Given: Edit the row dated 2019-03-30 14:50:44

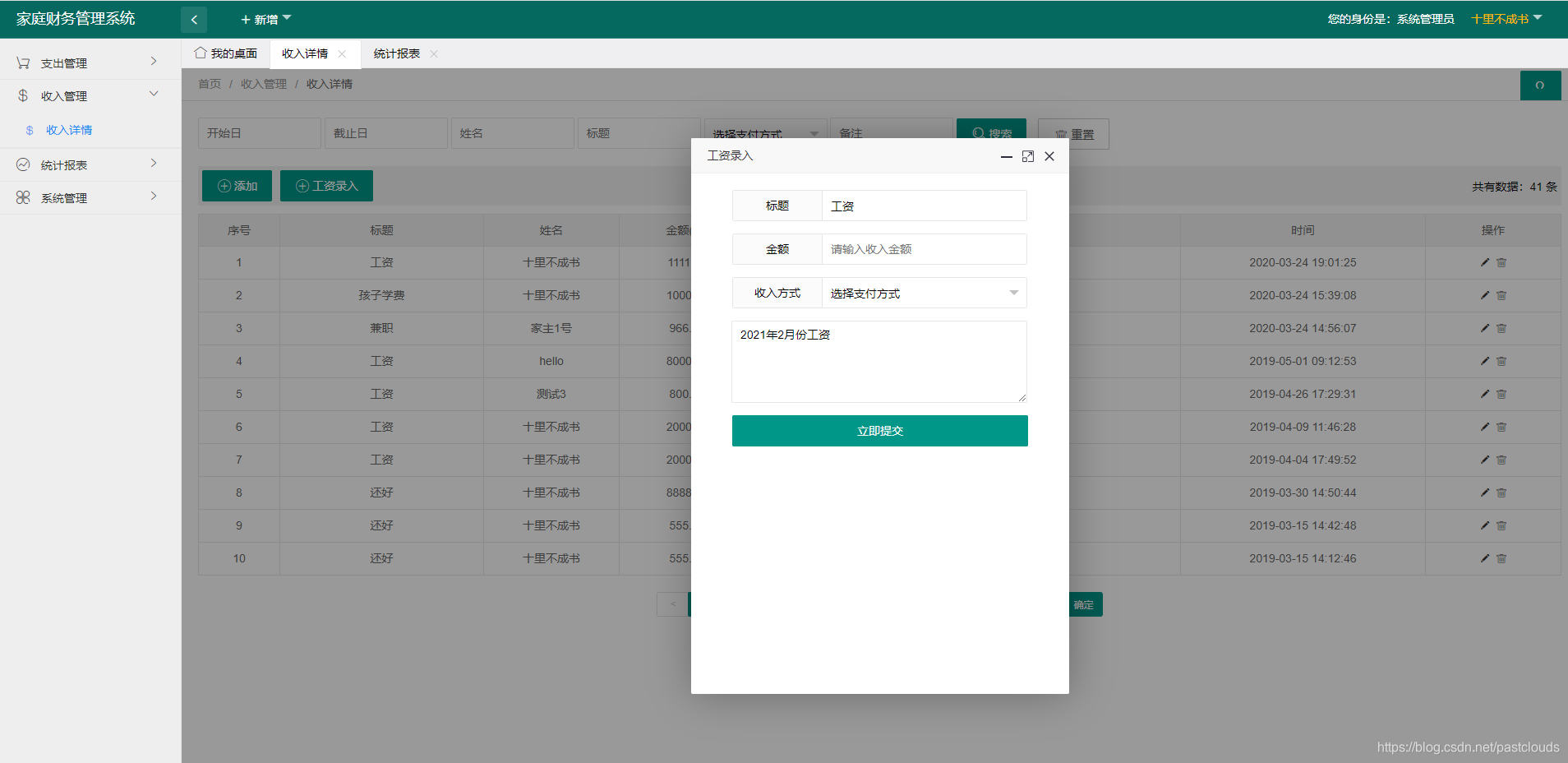Looking at the screenshot, I should click(1485, 492).
